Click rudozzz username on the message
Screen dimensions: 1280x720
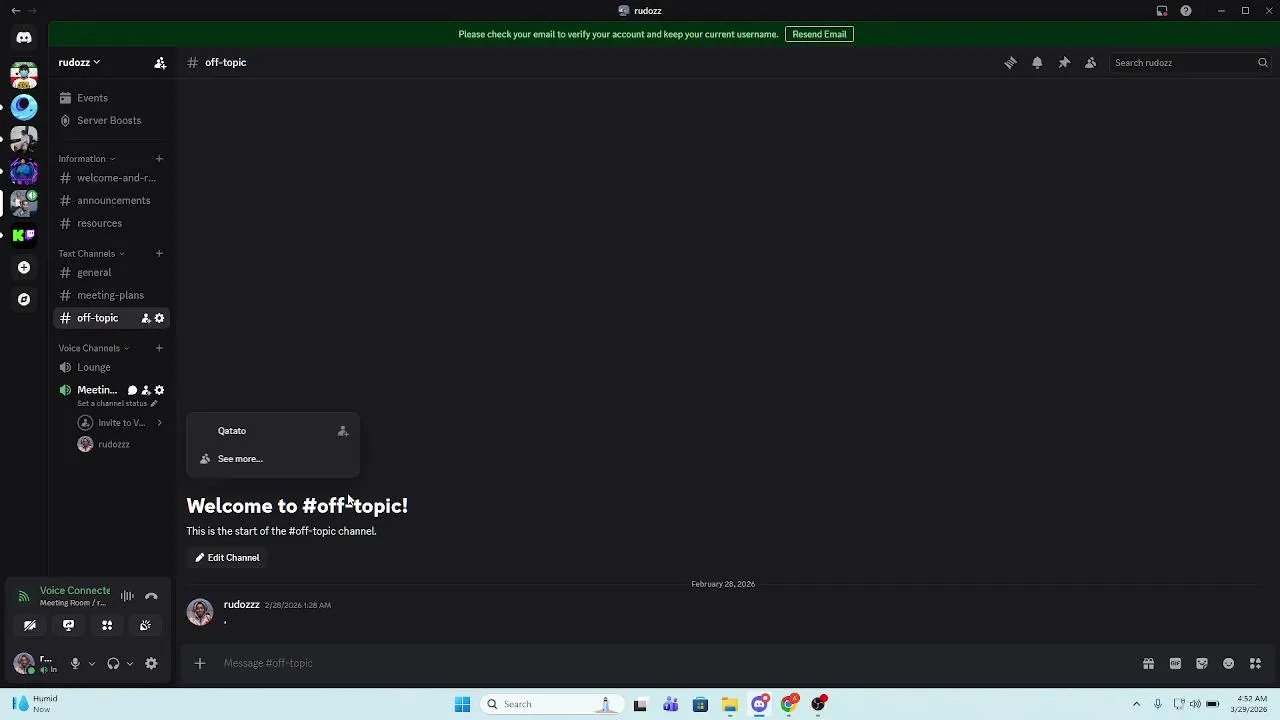(241, 605)
